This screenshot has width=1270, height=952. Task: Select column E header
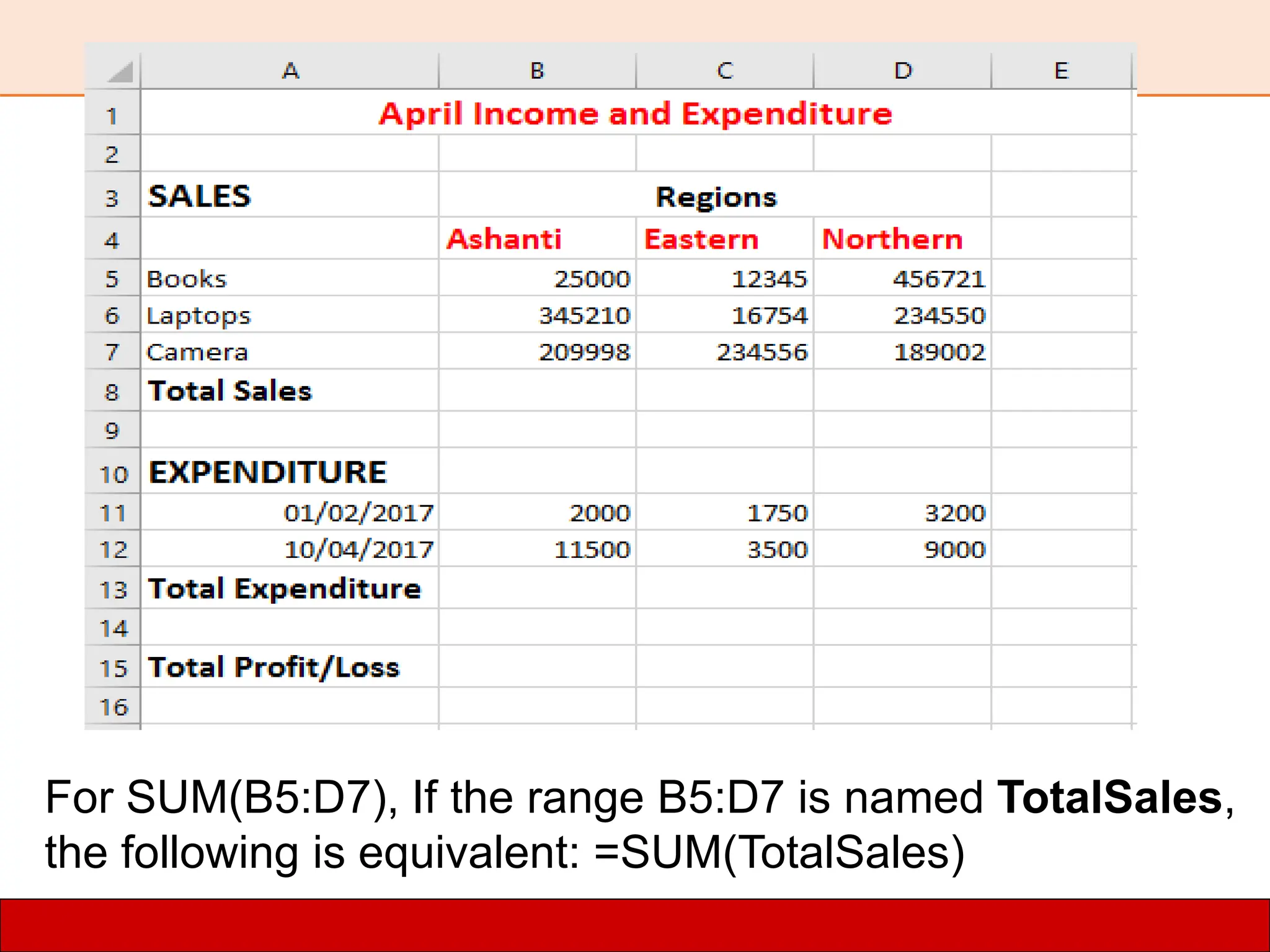pos(1061,71)
